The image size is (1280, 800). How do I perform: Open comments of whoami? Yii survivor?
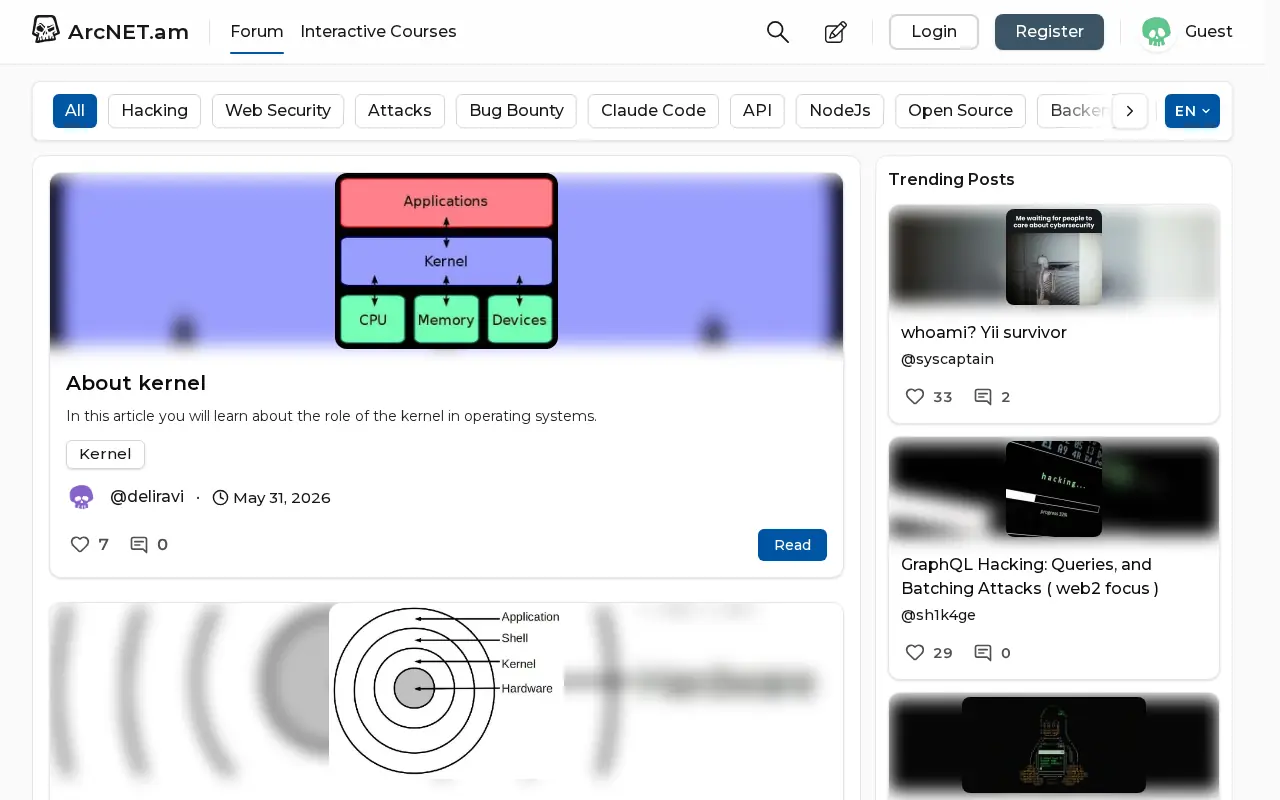coord(983,397)
